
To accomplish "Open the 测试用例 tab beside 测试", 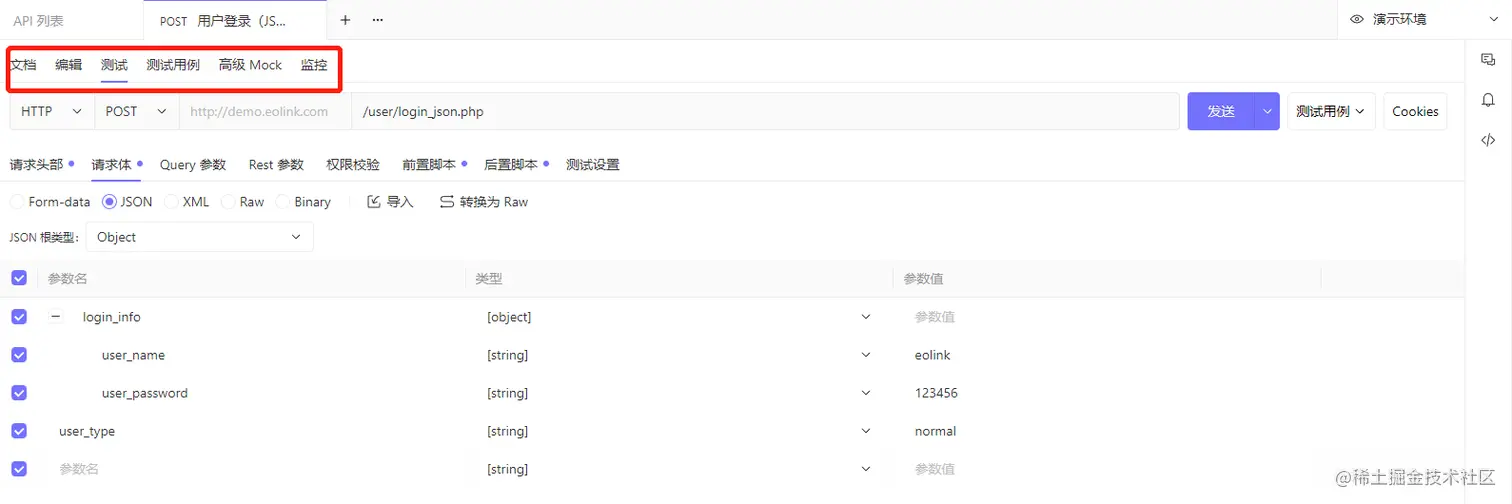I will coord(173,64).
